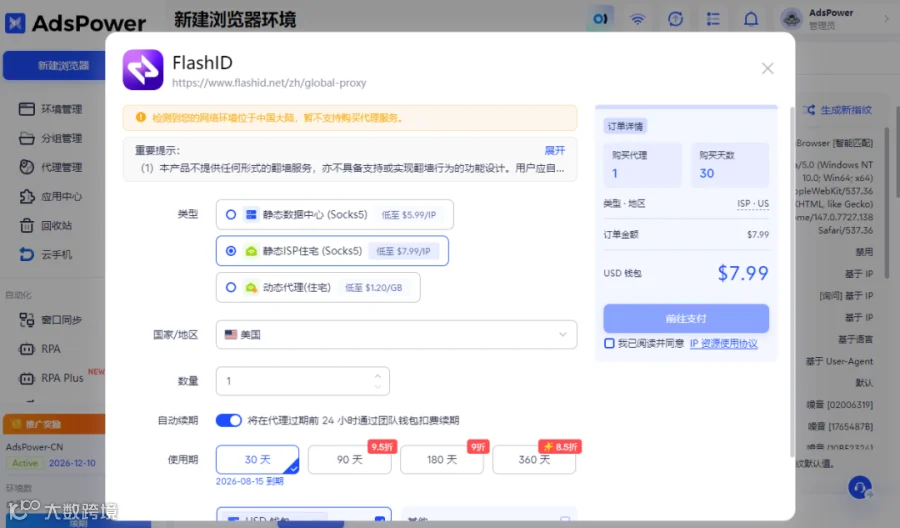Select 静态ISP住宅 (Socks5) proxy type

(x=332, y=251)
